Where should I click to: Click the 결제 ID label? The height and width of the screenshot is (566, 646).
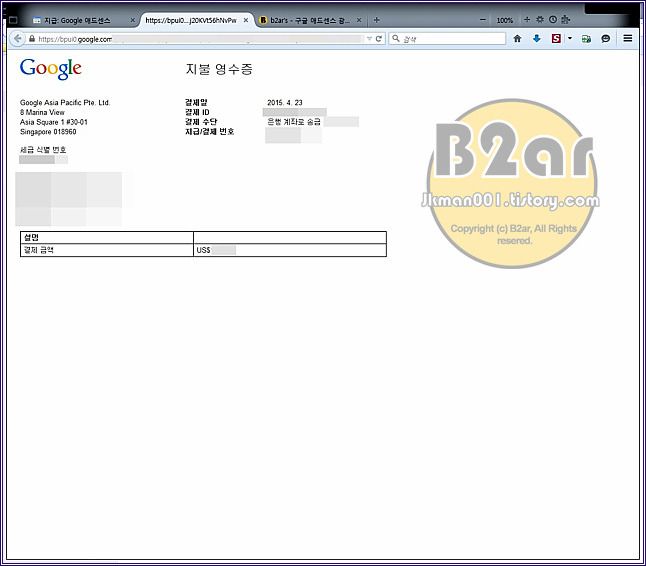coord(197,112)
